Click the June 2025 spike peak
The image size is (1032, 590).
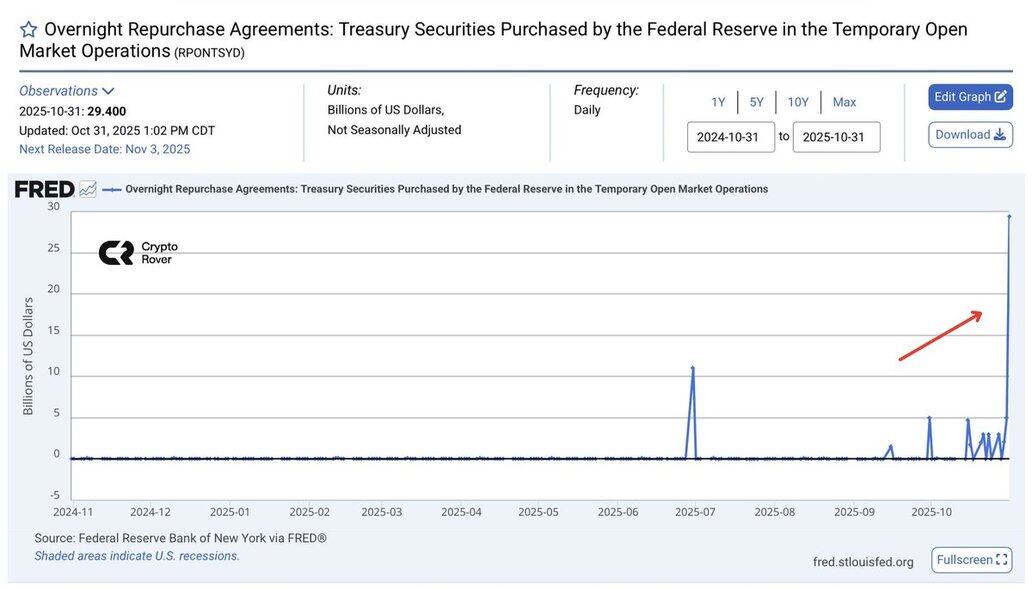tap(692, 368)
